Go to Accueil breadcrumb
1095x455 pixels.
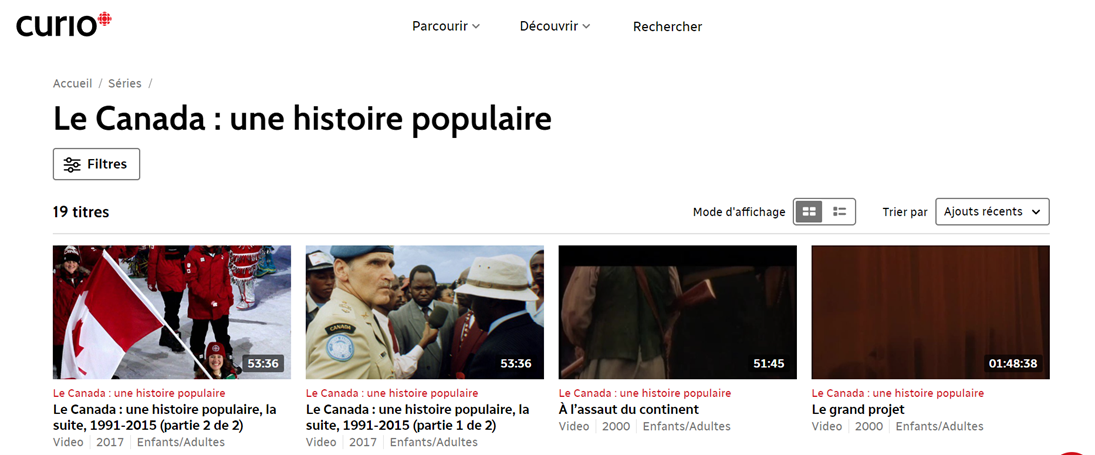[73, 84]
